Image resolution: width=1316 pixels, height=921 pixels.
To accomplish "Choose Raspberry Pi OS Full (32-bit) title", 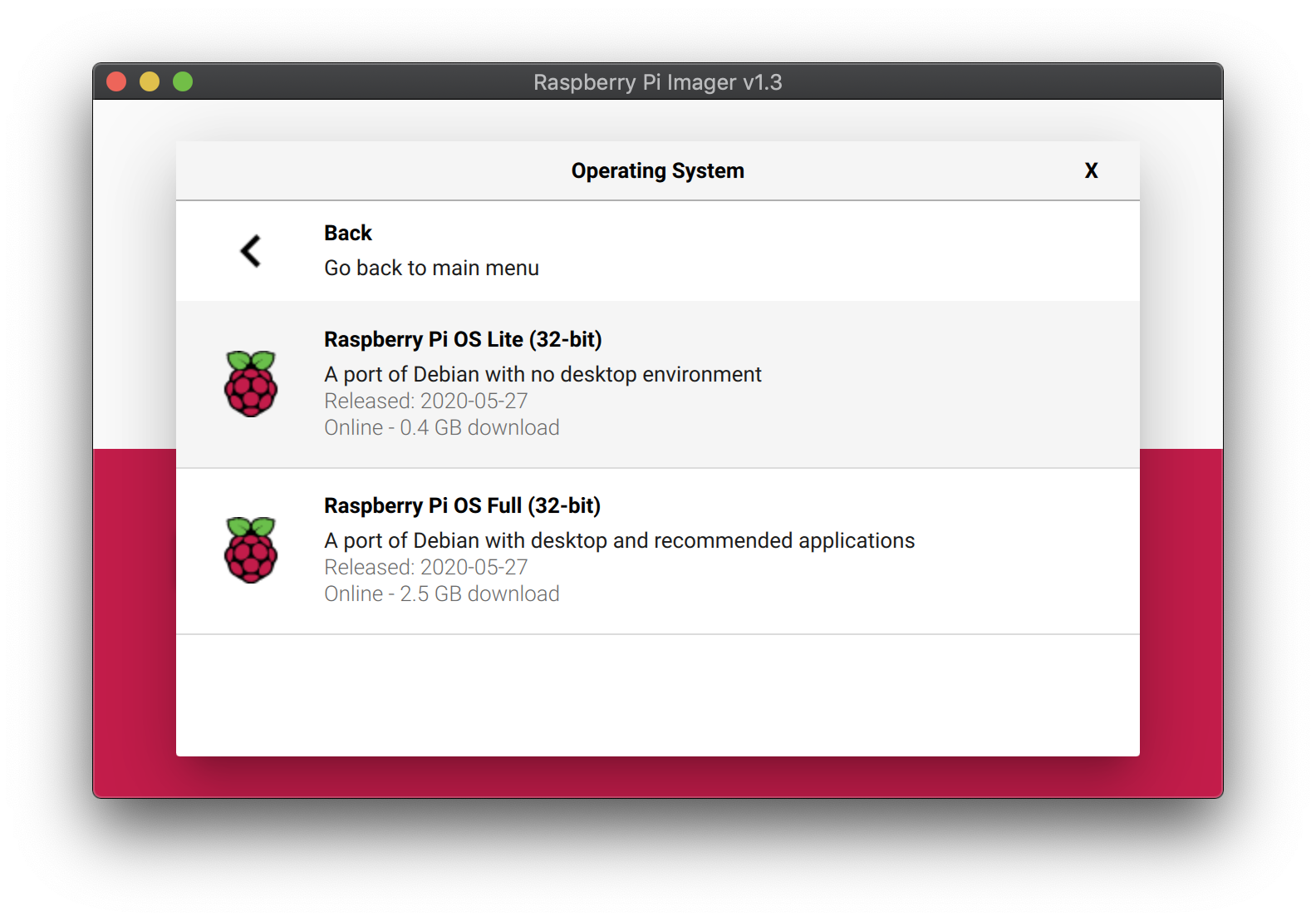I will click(462, 505).
